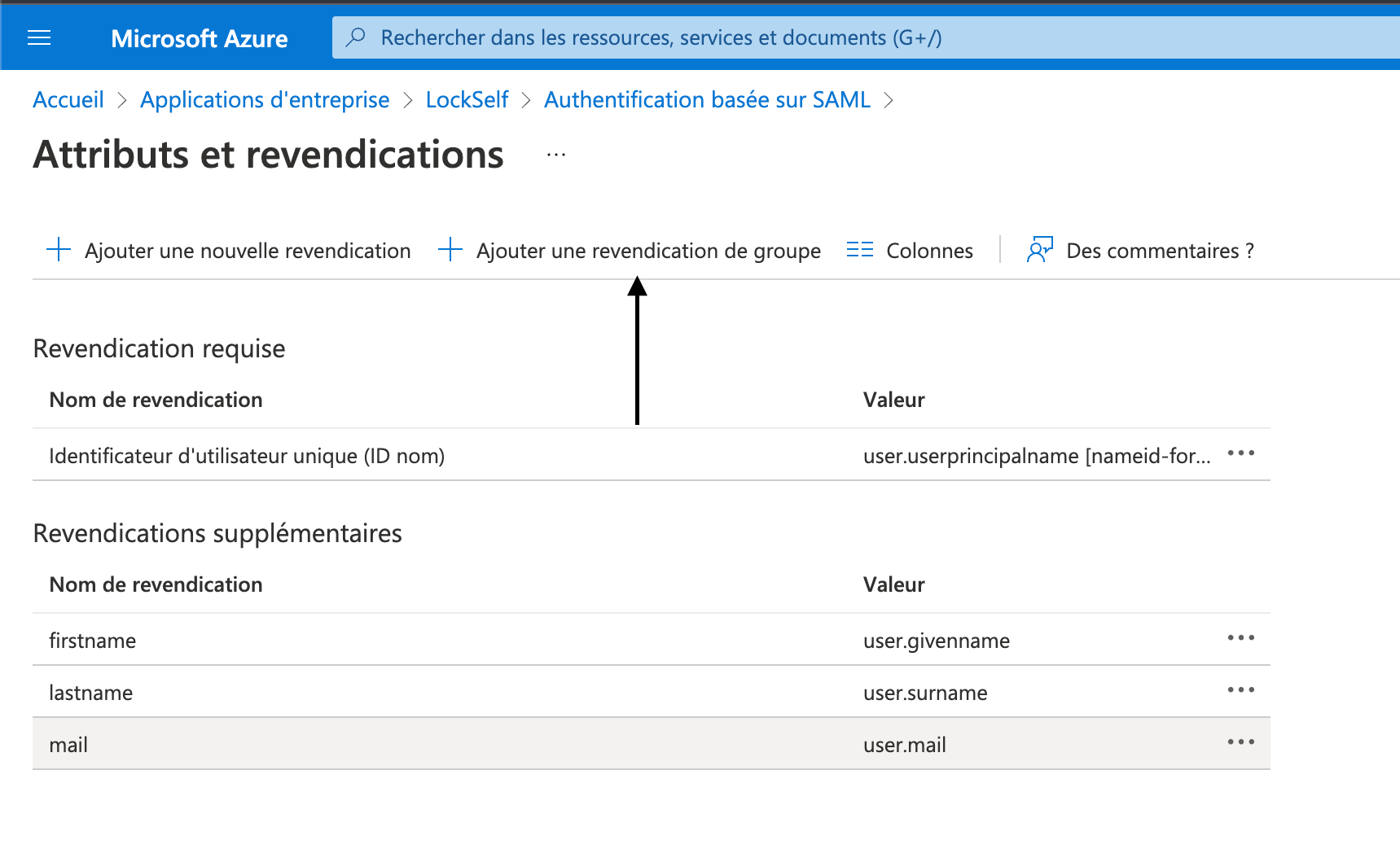Click plus icon for new revendication

59,250
